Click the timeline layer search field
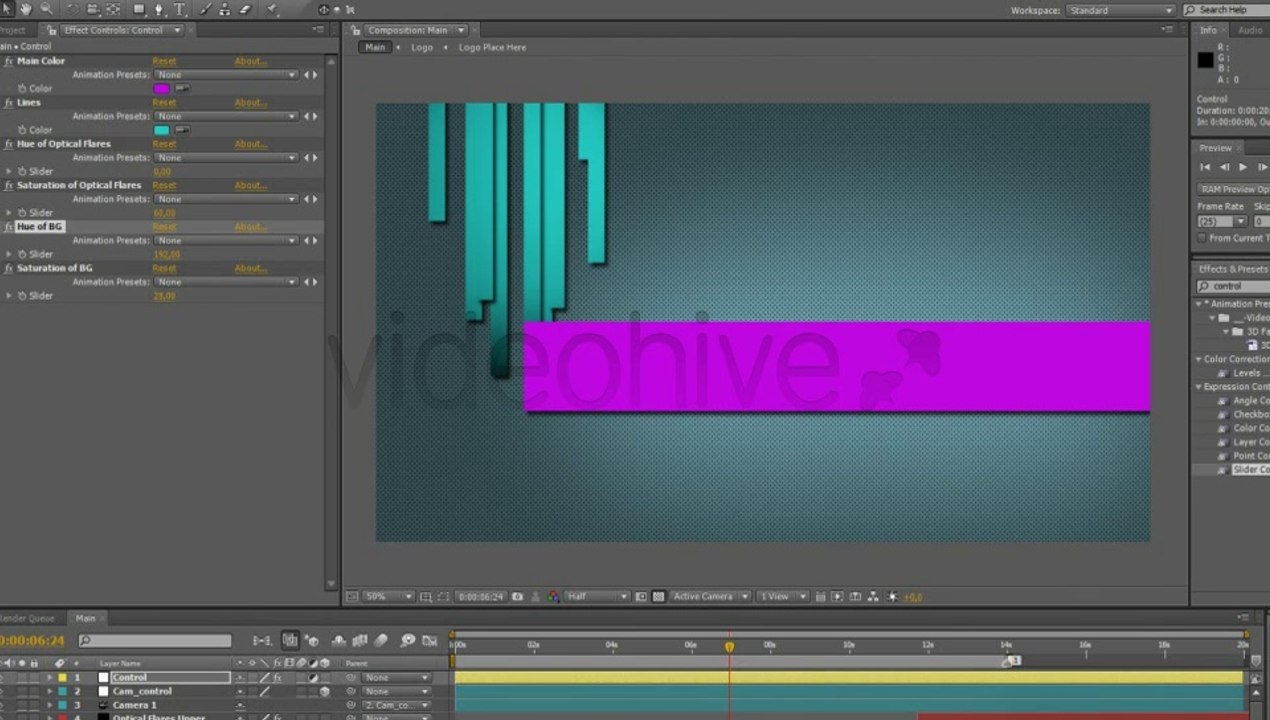Image resolution: width=1270 pixels, height=720 pixels. tap(155, 641)
